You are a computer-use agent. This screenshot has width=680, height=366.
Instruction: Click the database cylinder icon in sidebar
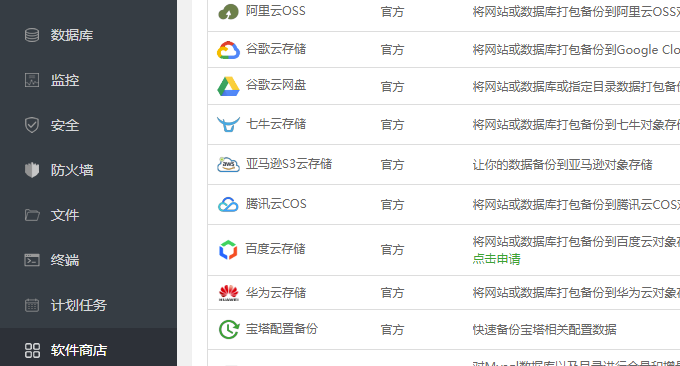[x=32, y=35]
